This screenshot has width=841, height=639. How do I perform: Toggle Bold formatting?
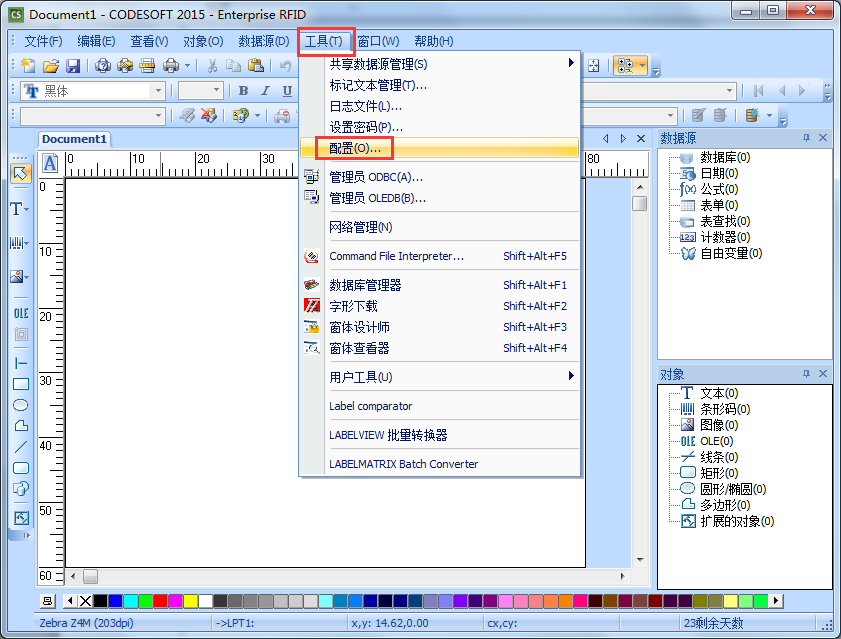pos(244,91)
